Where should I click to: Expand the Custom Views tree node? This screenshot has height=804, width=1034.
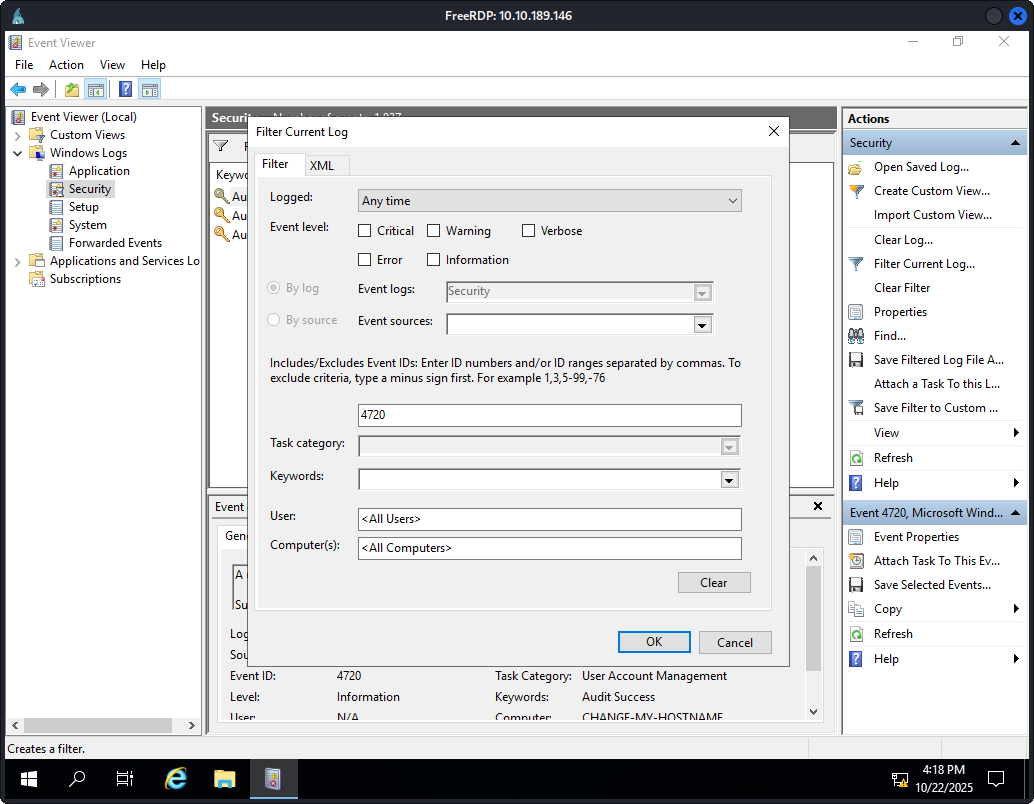pos(18,136)
